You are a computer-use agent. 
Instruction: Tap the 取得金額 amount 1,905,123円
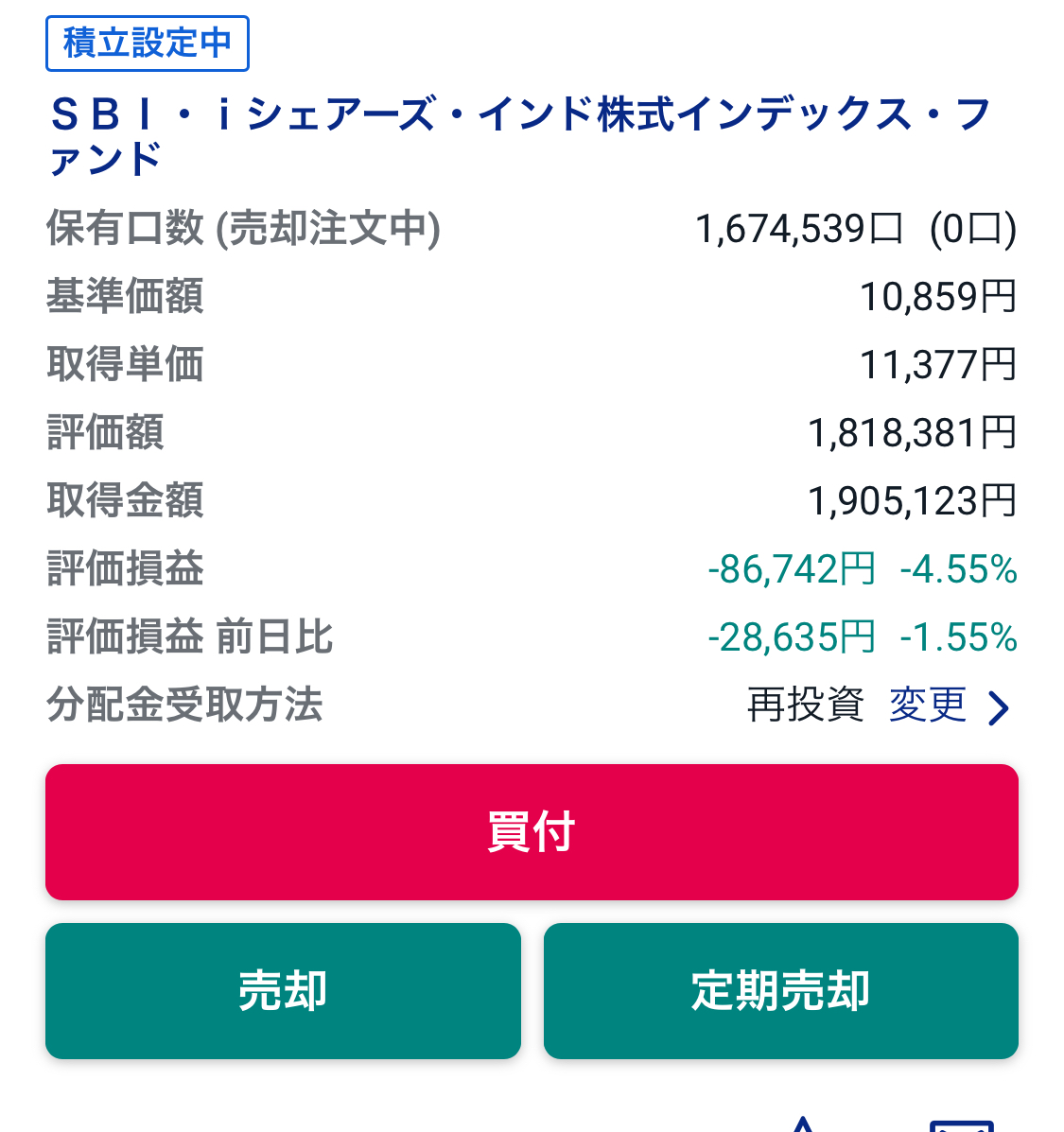[x=912, y=501]
